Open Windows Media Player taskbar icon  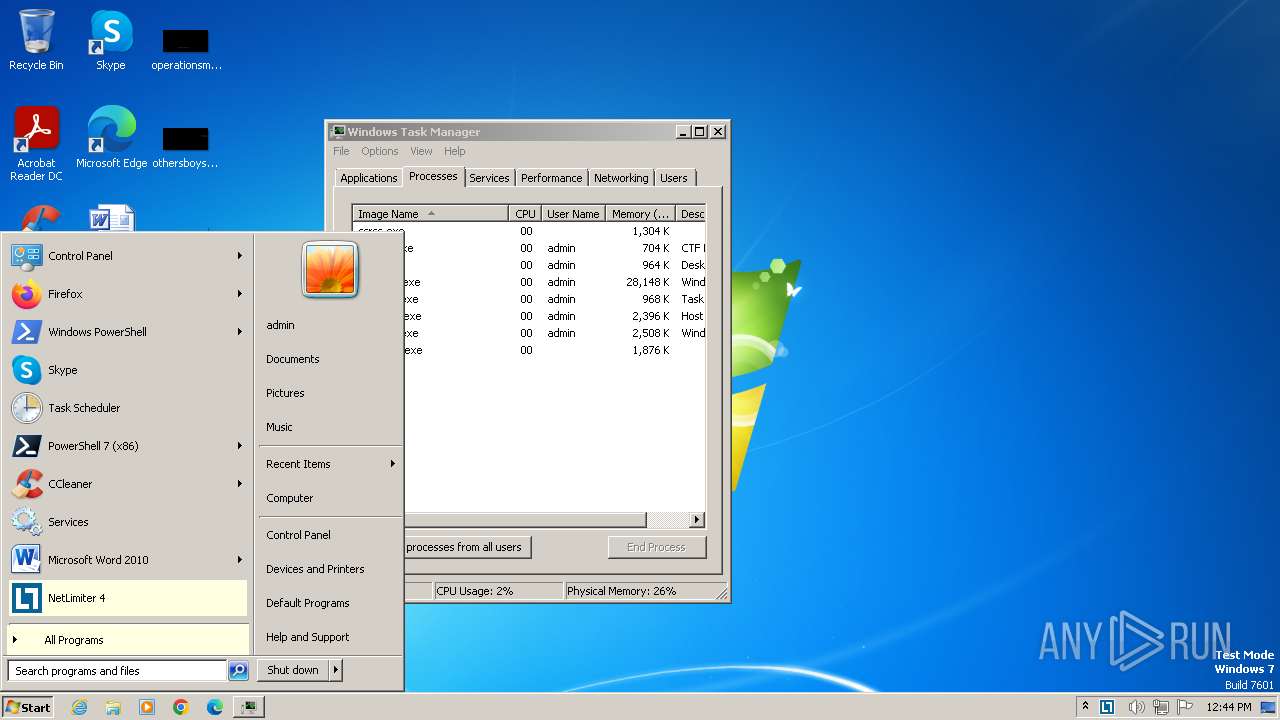(147, 707)
